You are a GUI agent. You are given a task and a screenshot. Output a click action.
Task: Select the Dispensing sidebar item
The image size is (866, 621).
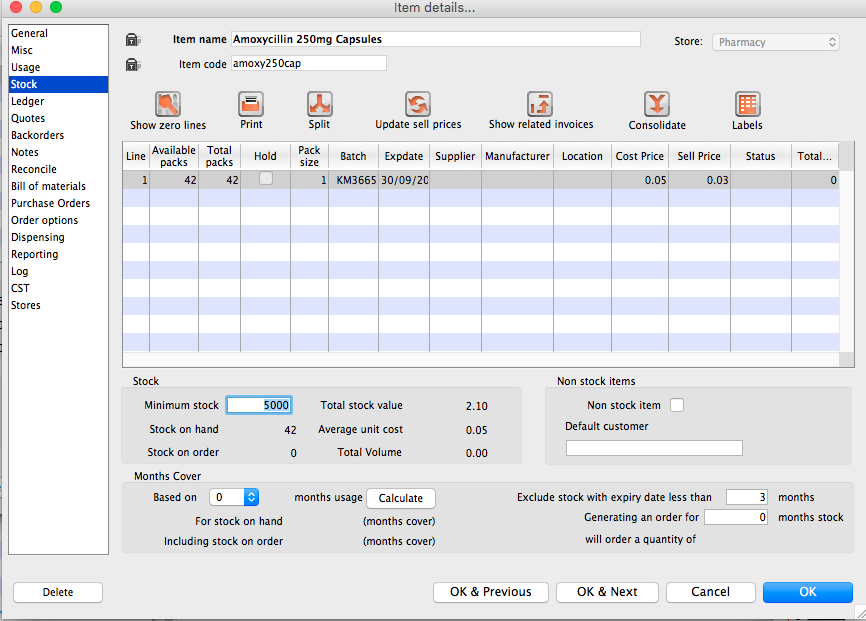coord(38,237)
